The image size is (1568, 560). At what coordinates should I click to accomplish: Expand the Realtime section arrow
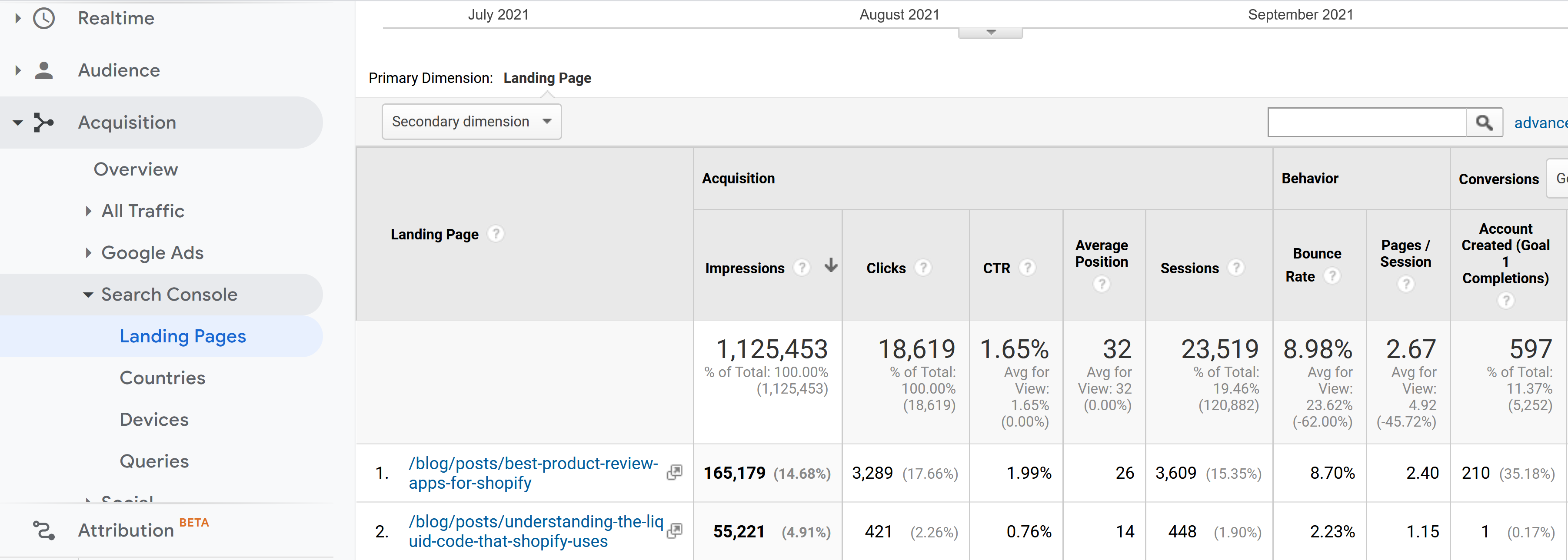click(x=18, y=18)
